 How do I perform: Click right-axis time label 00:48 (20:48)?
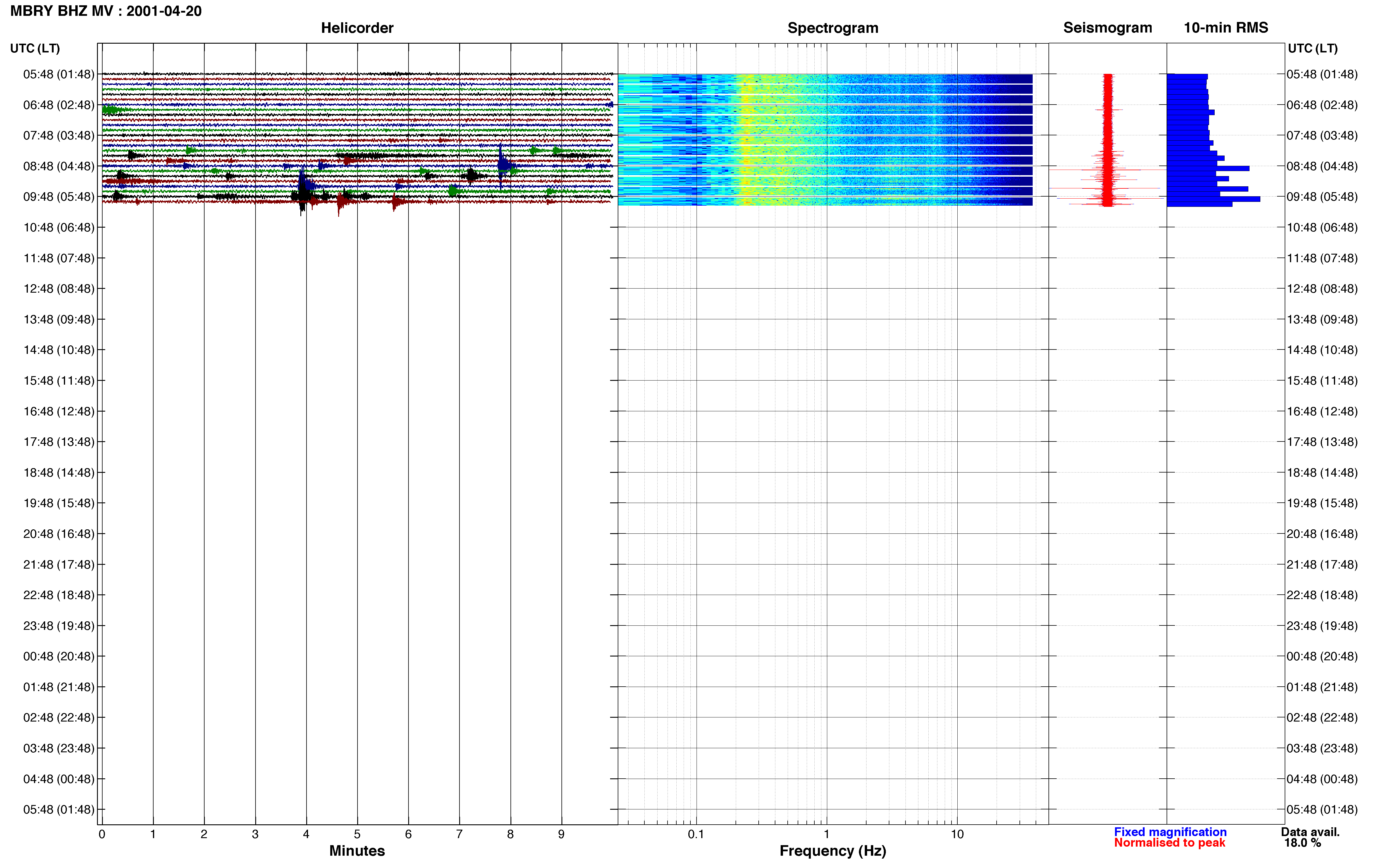tap(1322, 656)
